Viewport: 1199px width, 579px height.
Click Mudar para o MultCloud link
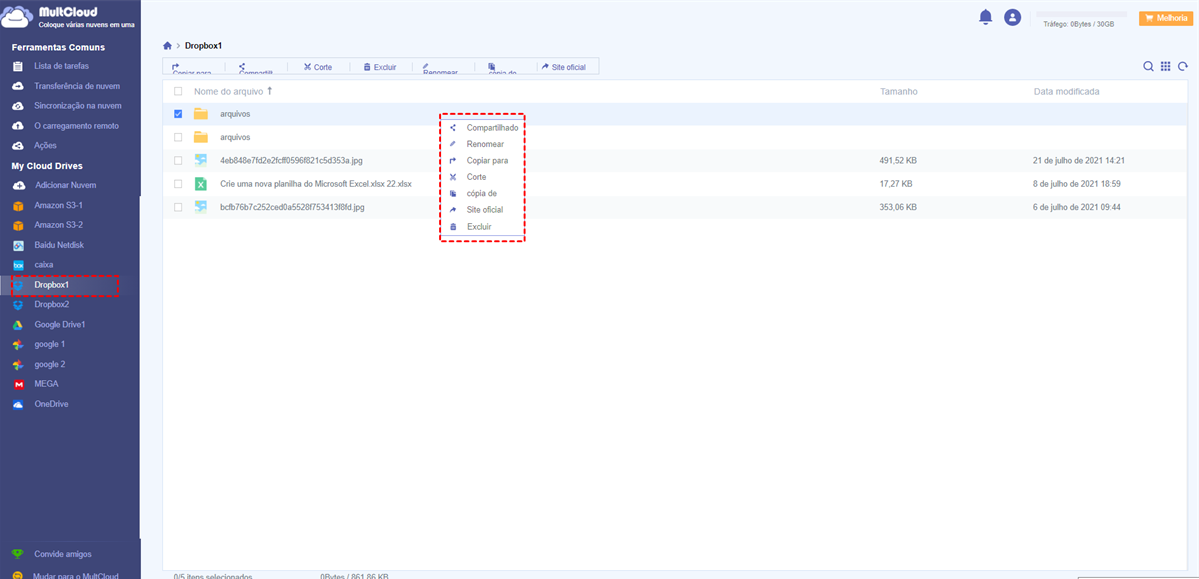76,575
